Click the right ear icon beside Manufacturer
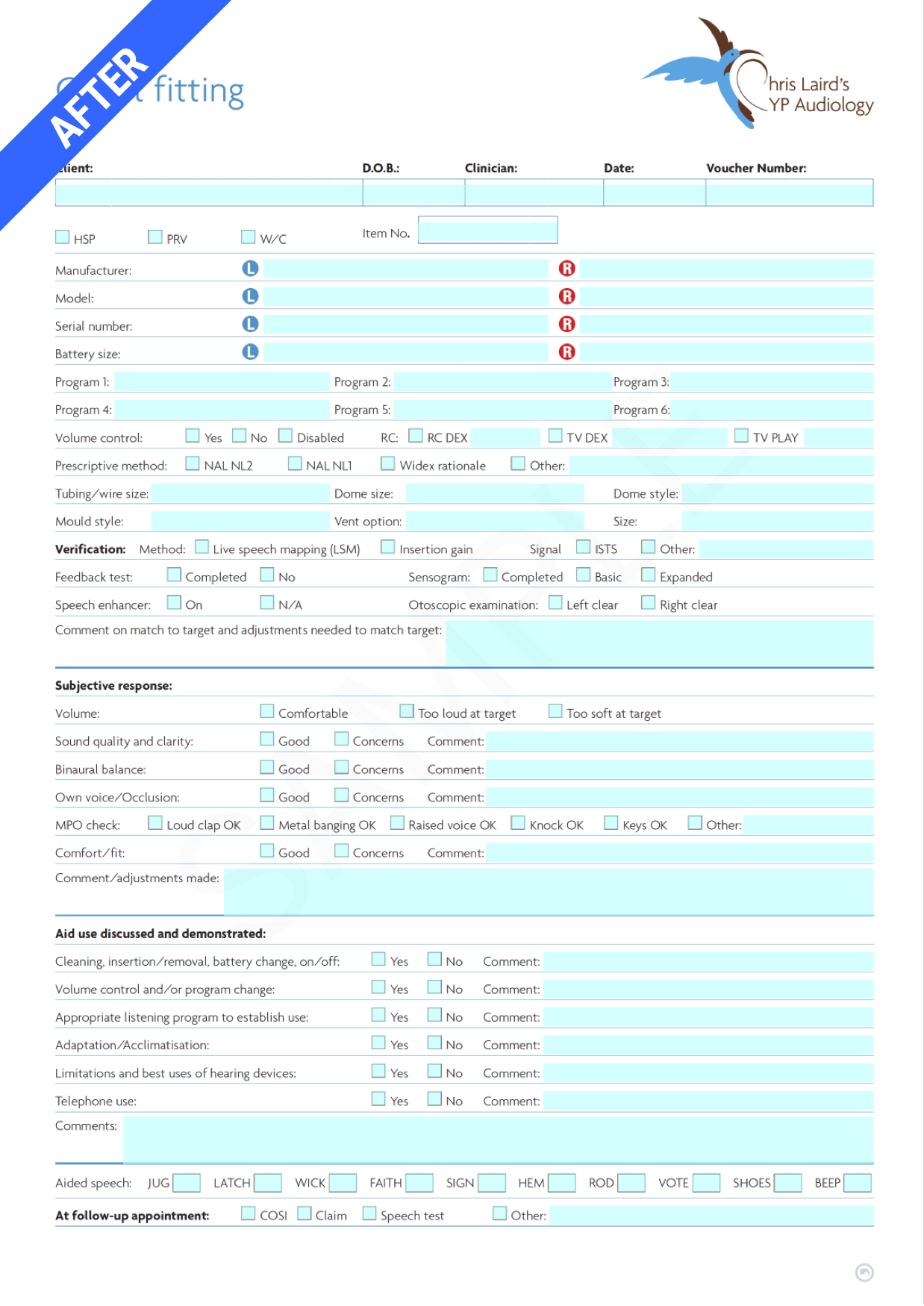The width and height of the screenshot is (924, 1306). (567, 269)
